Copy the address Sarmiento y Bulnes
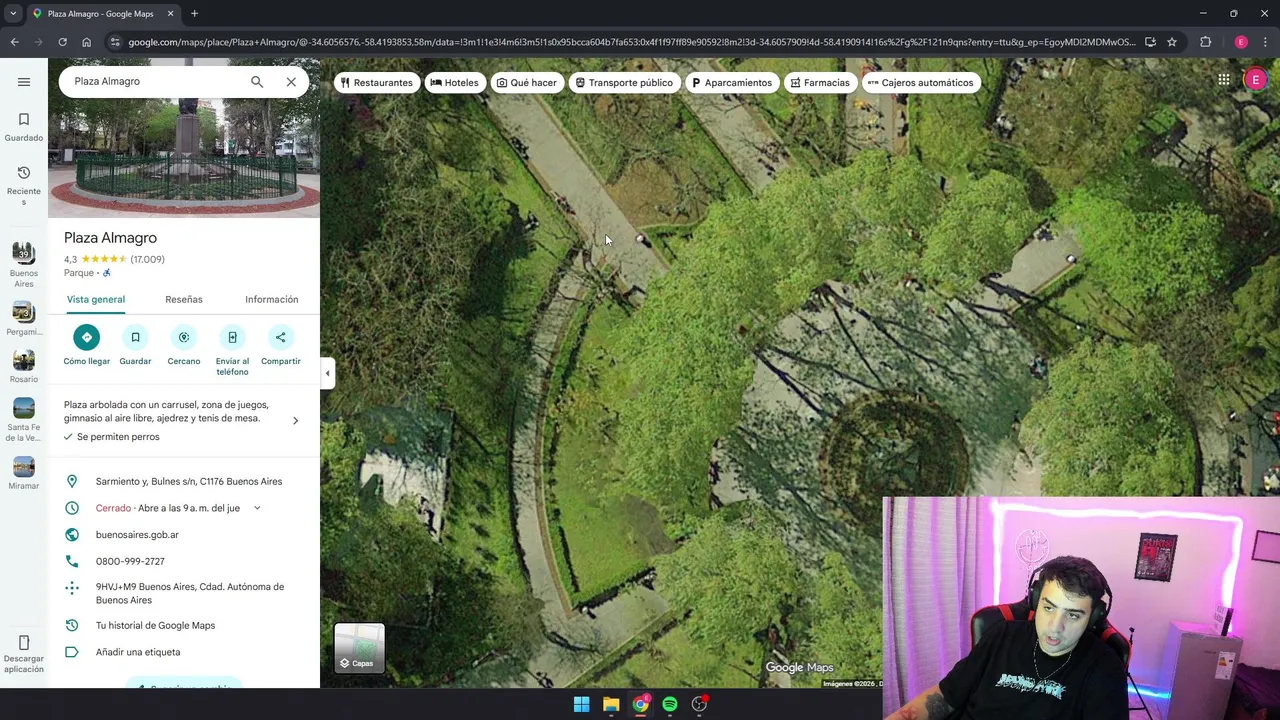This screenshot has height=720, width=1280. tap(189, 481)
